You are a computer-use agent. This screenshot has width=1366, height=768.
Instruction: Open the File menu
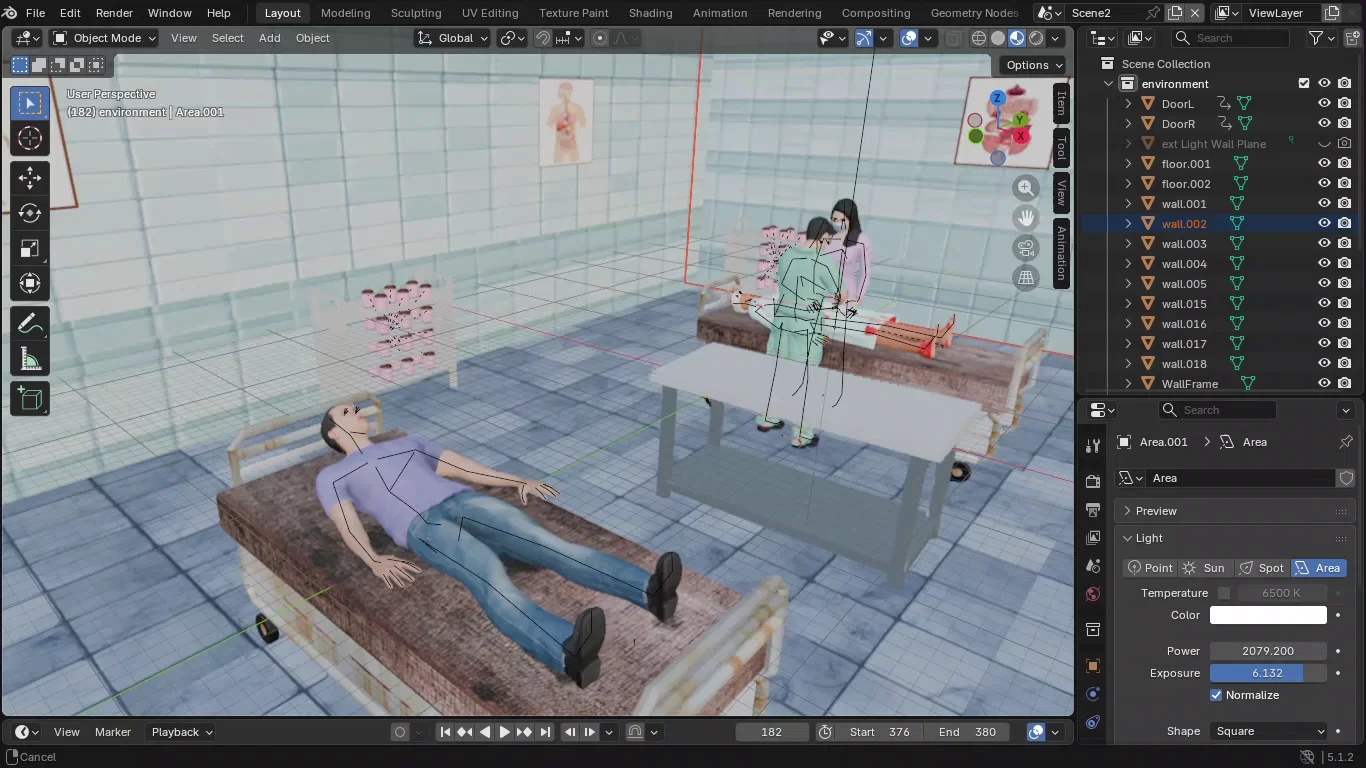point(35,13)
